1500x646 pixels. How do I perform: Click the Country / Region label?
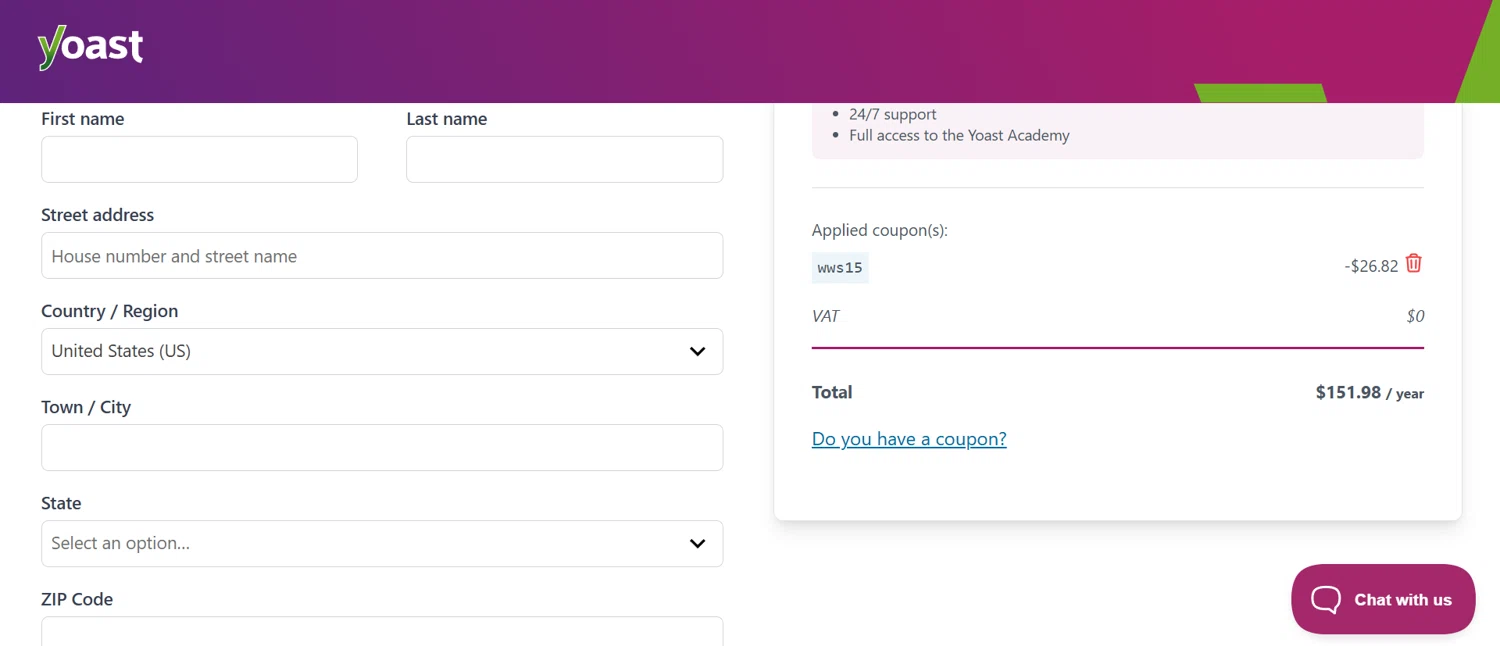(x=110, y=311)
